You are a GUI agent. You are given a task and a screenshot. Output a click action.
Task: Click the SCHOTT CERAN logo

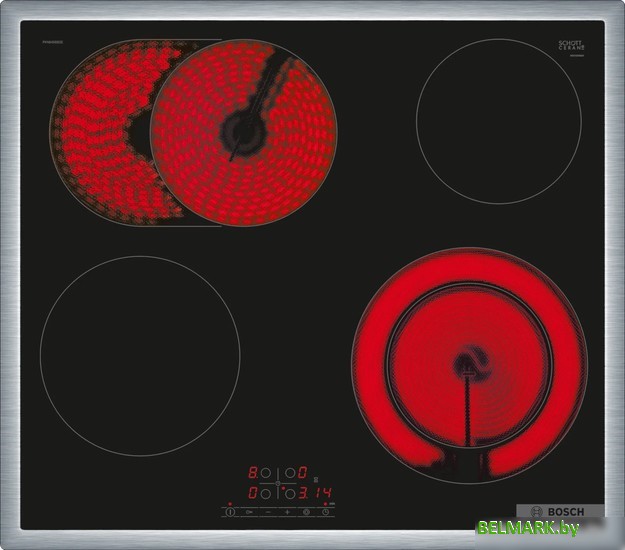coord(570,44)
